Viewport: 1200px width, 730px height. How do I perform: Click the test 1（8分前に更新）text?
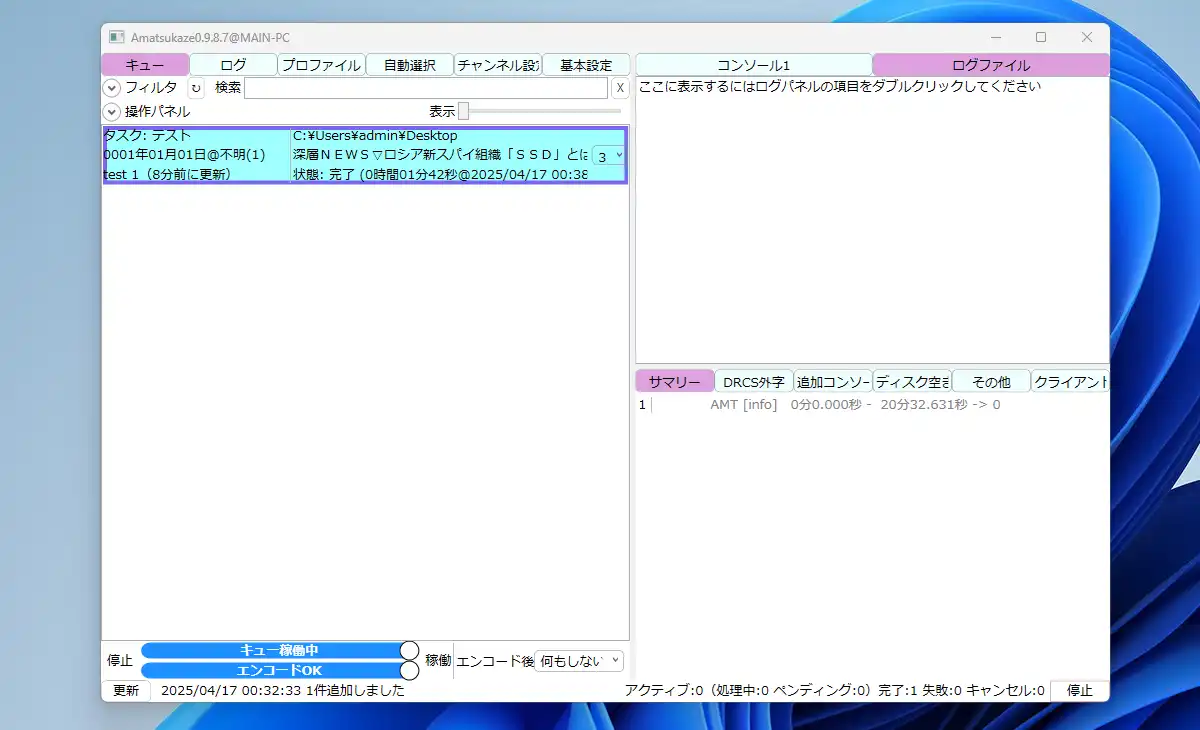(x=167, y=174)
